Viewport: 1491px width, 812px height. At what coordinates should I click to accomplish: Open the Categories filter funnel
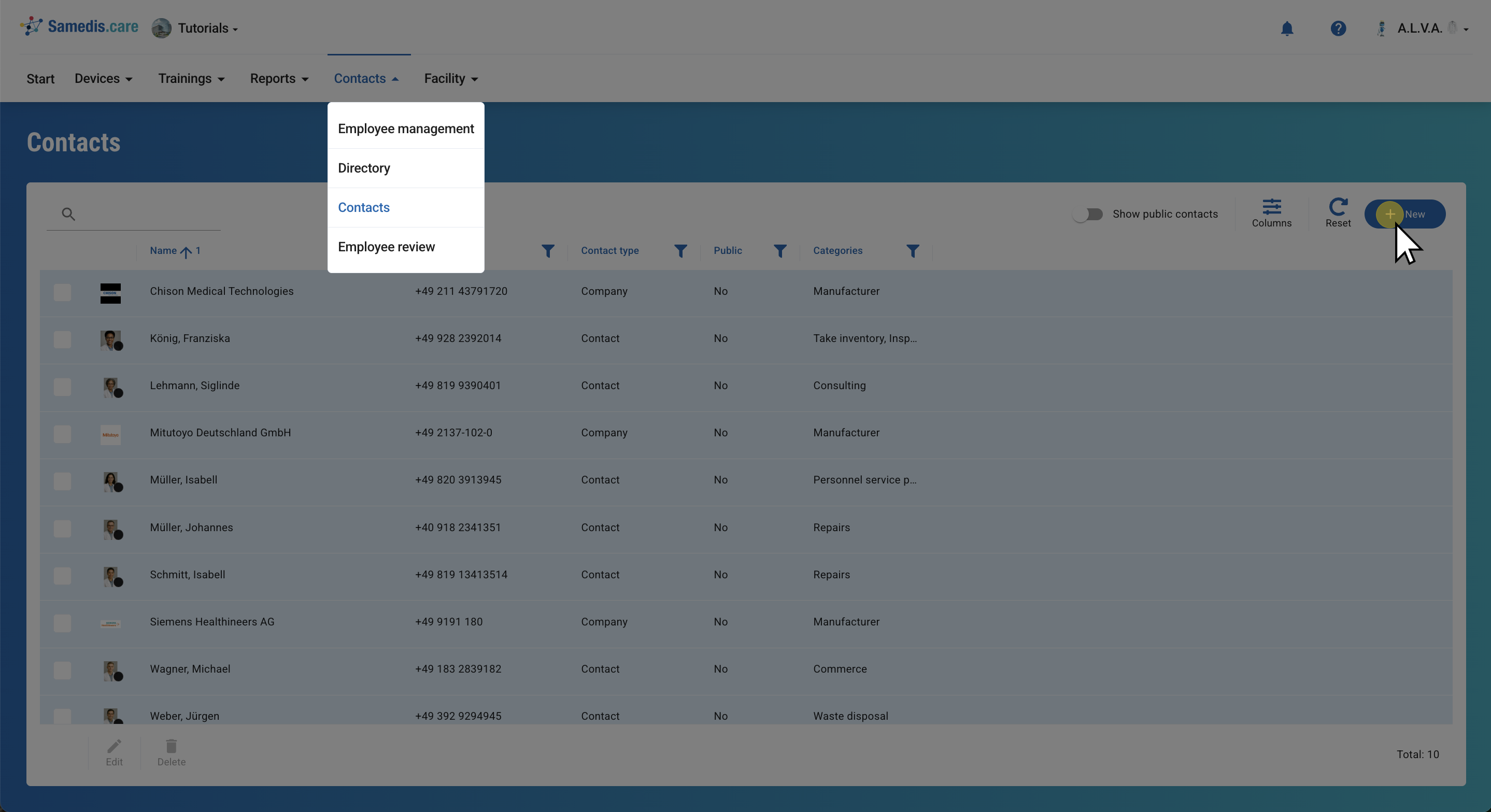click(912, 251)
